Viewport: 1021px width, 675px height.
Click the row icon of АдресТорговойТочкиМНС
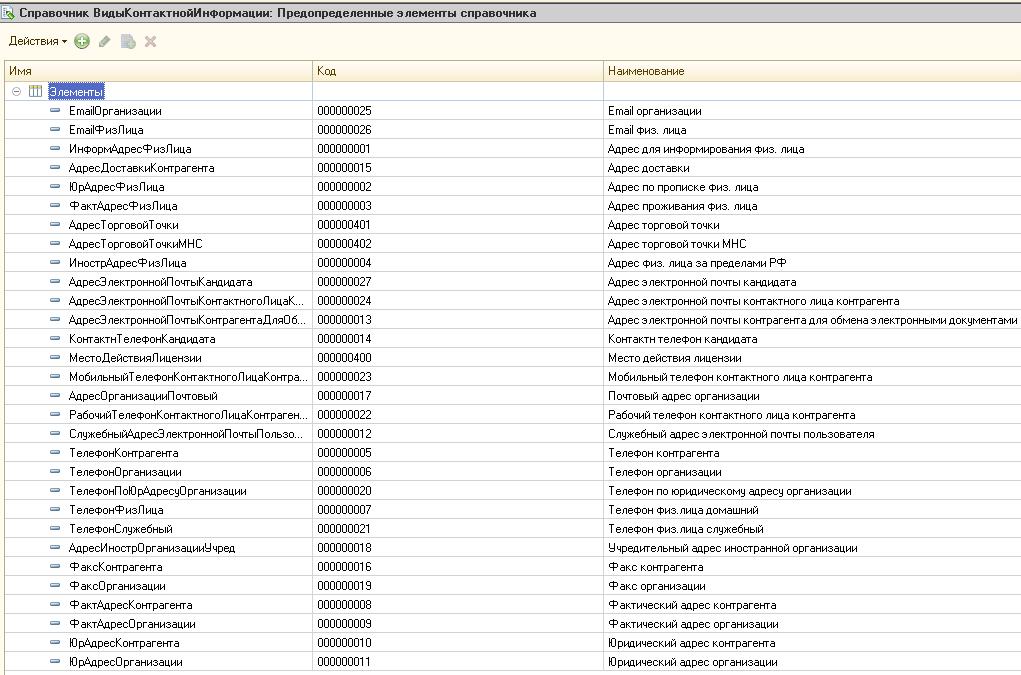(55, 243)
